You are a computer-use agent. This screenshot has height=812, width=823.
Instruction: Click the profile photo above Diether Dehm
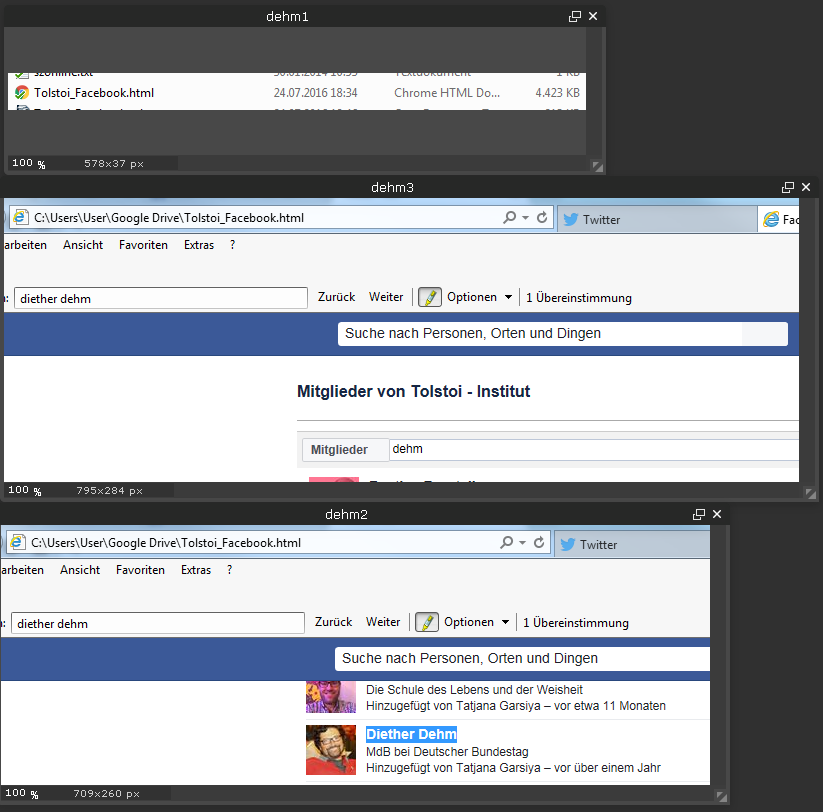331,697
